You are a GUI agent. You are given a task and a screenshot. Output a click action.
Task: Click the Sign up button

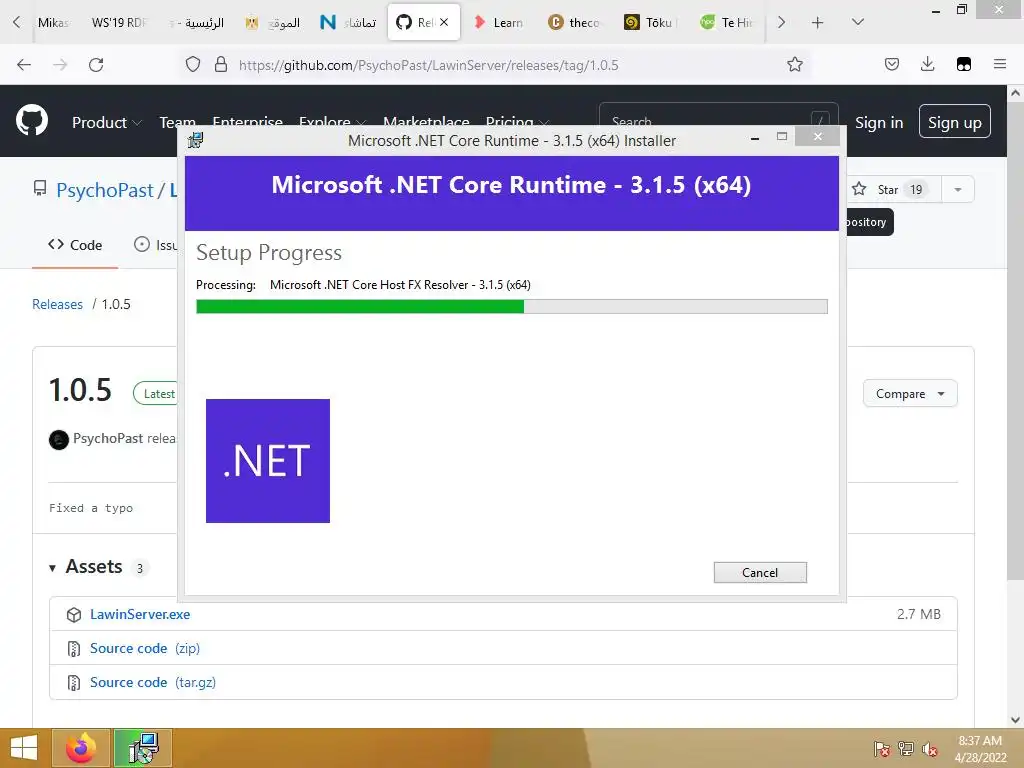point(955,121)
